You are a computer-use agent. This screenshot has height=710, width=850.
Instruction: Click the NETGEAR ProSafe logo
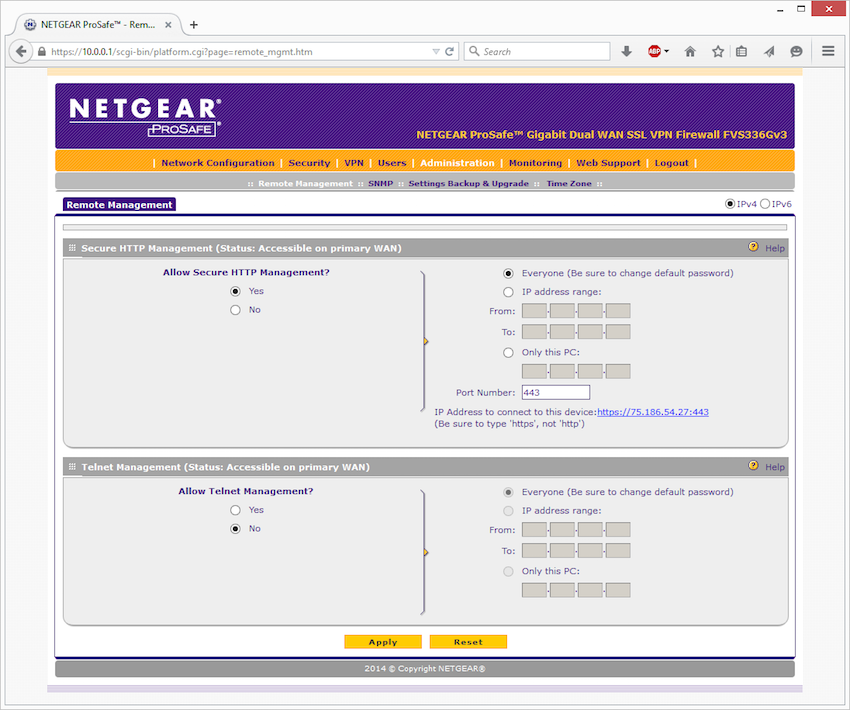pyautogui.click(x=145, y=116)
